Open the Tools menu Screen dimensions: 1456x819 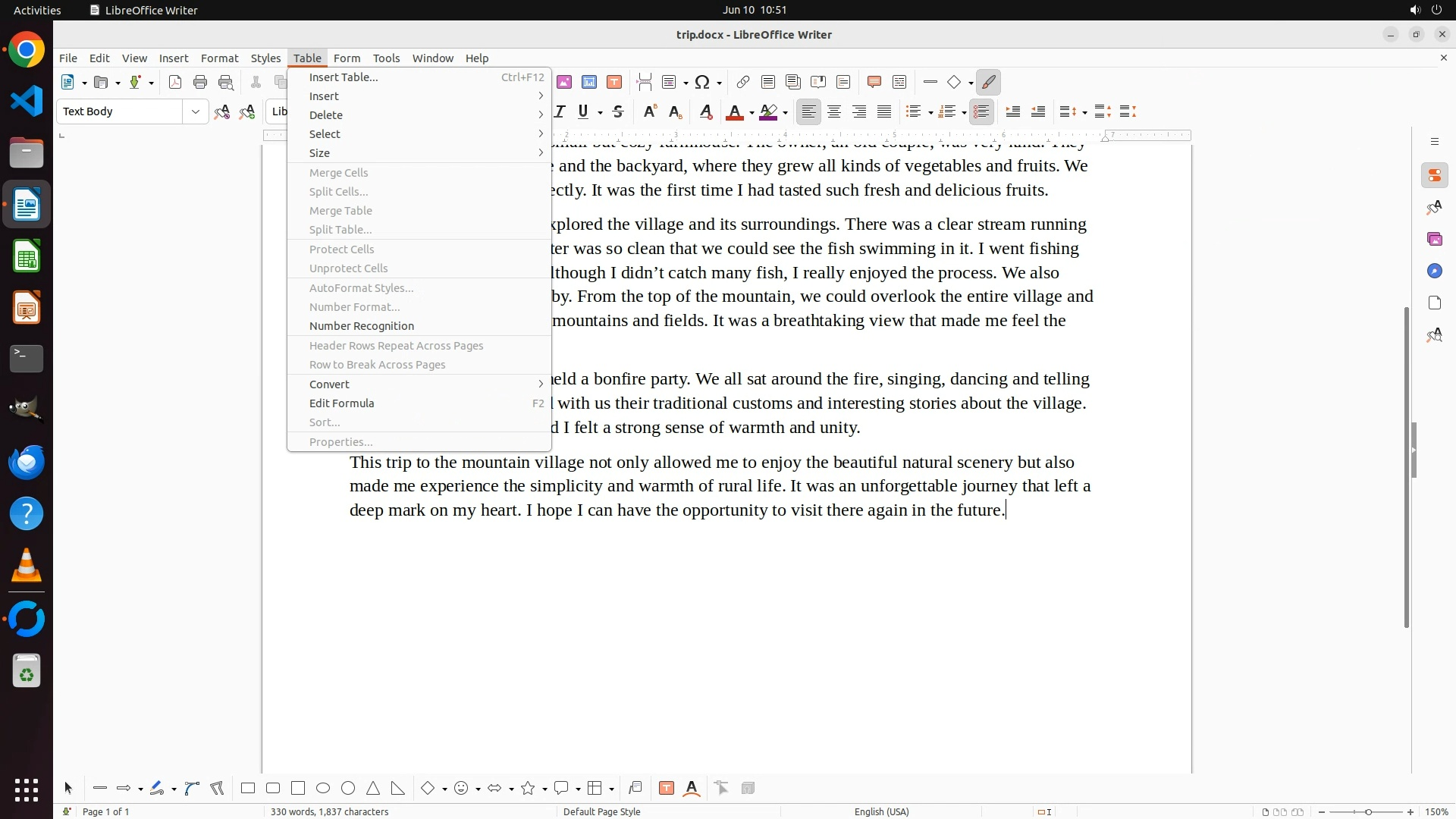[386, 58]
